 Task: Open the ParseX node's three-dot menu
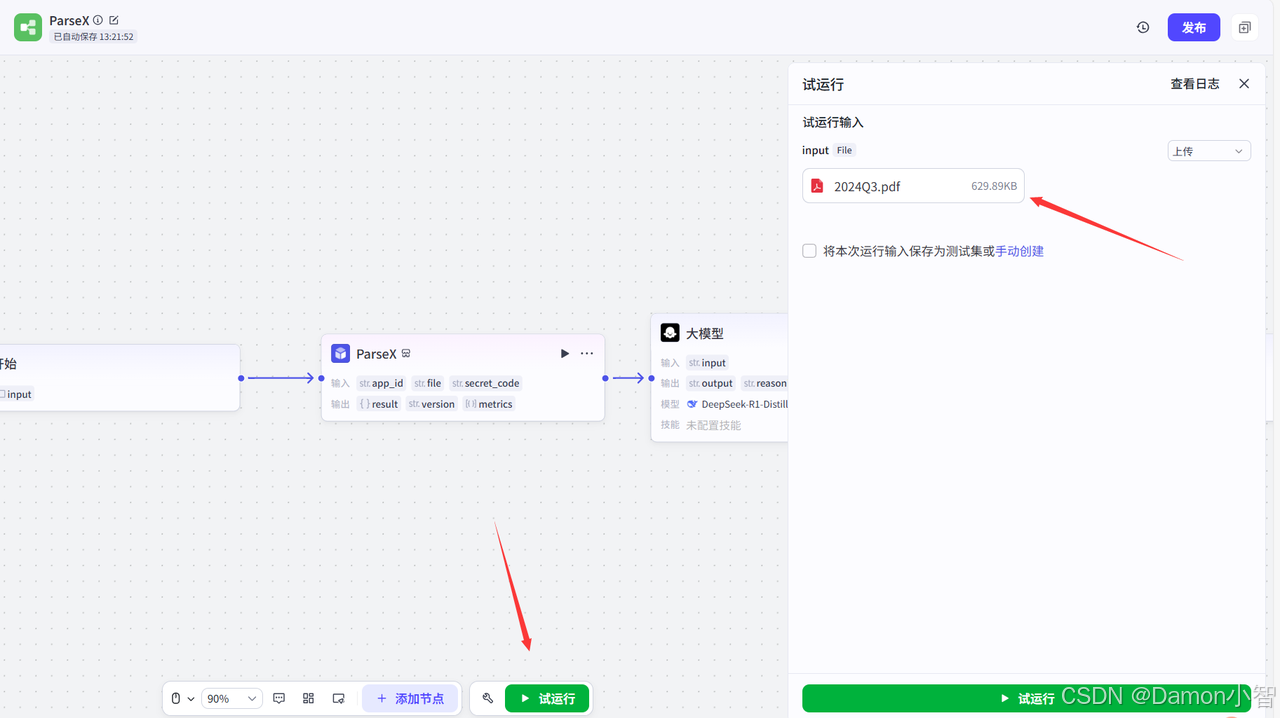(x=587, y=354)
